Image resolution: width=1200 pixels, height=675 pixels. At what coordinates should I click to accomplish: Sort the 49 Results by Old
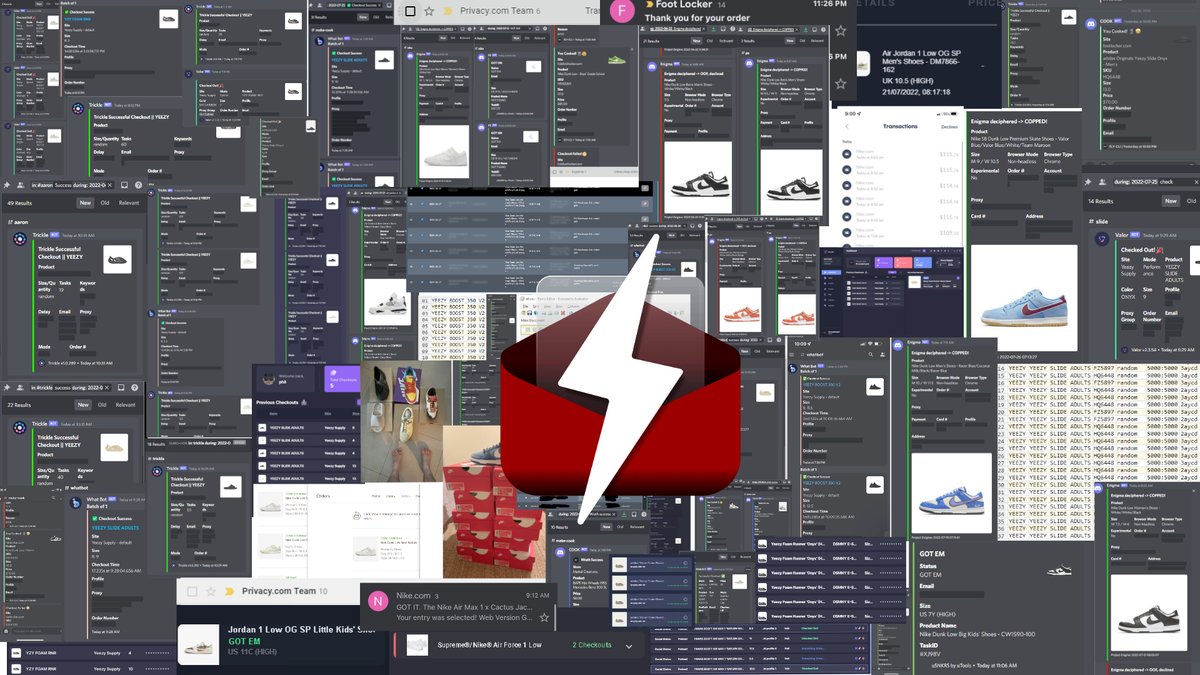[x=104, y=203]
